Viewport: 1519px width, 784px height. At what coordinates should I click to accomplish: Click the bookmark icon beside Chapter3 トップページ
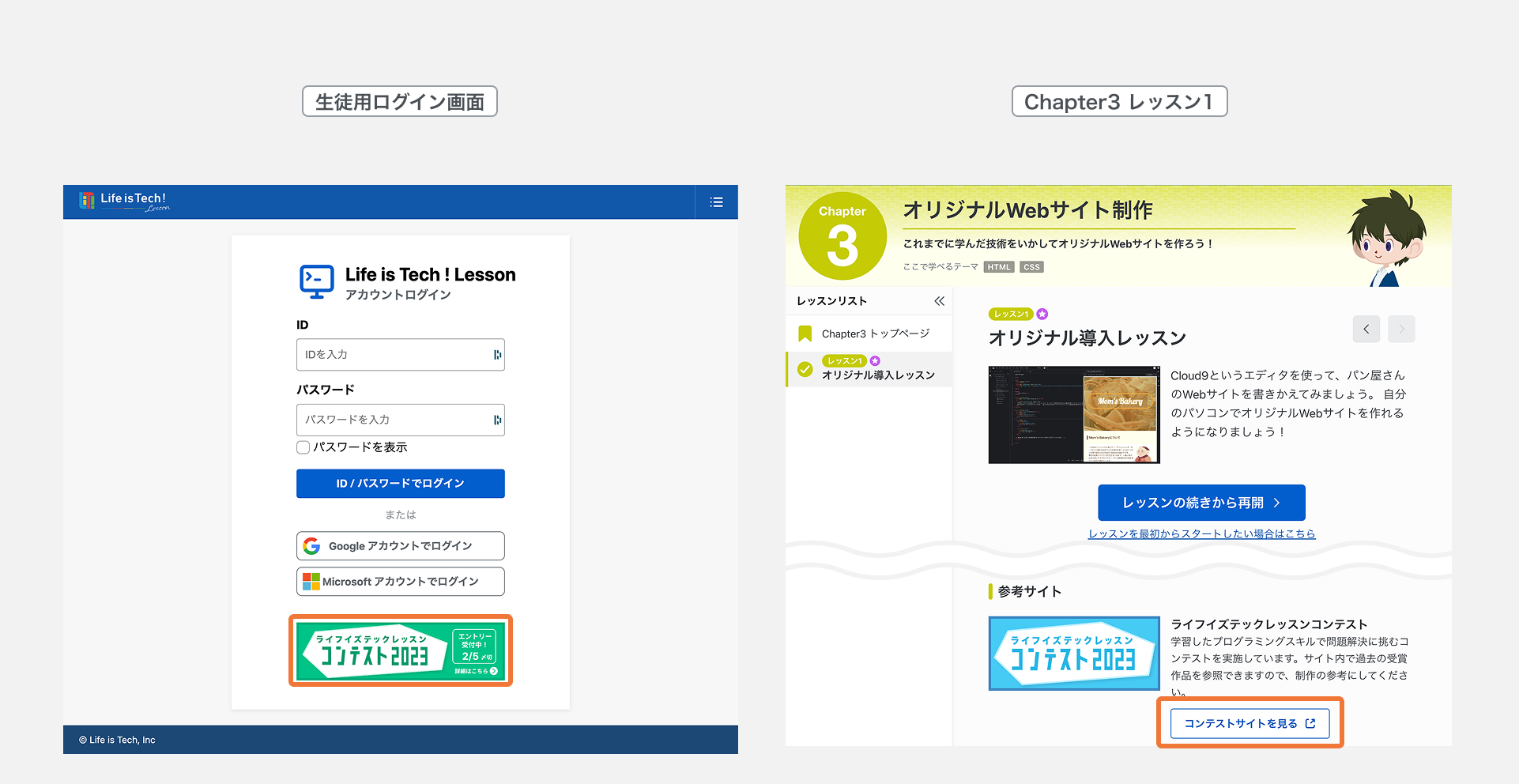click(805, 334)
